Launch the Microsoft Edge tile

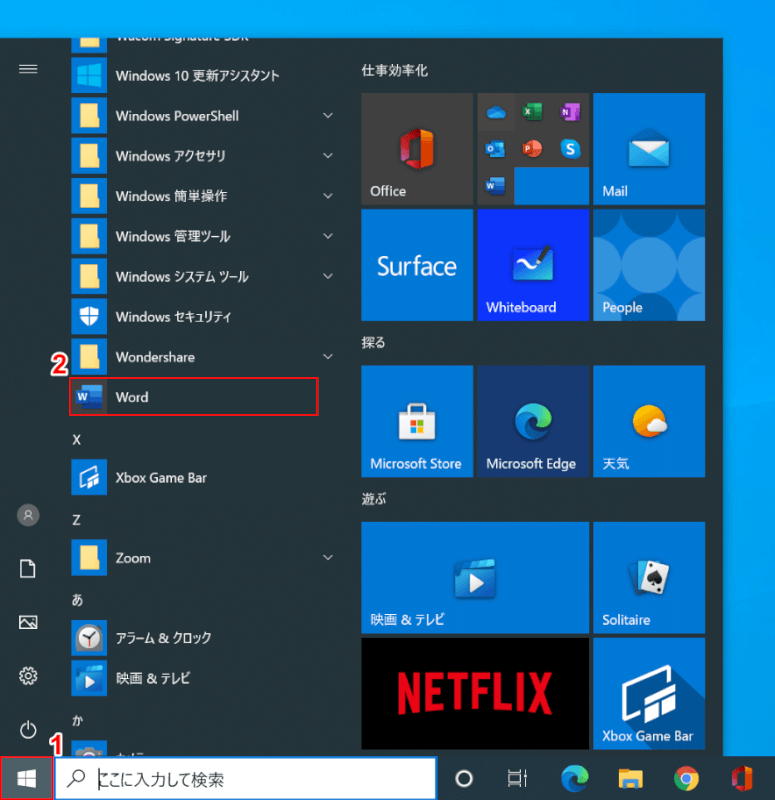point(533,421)
